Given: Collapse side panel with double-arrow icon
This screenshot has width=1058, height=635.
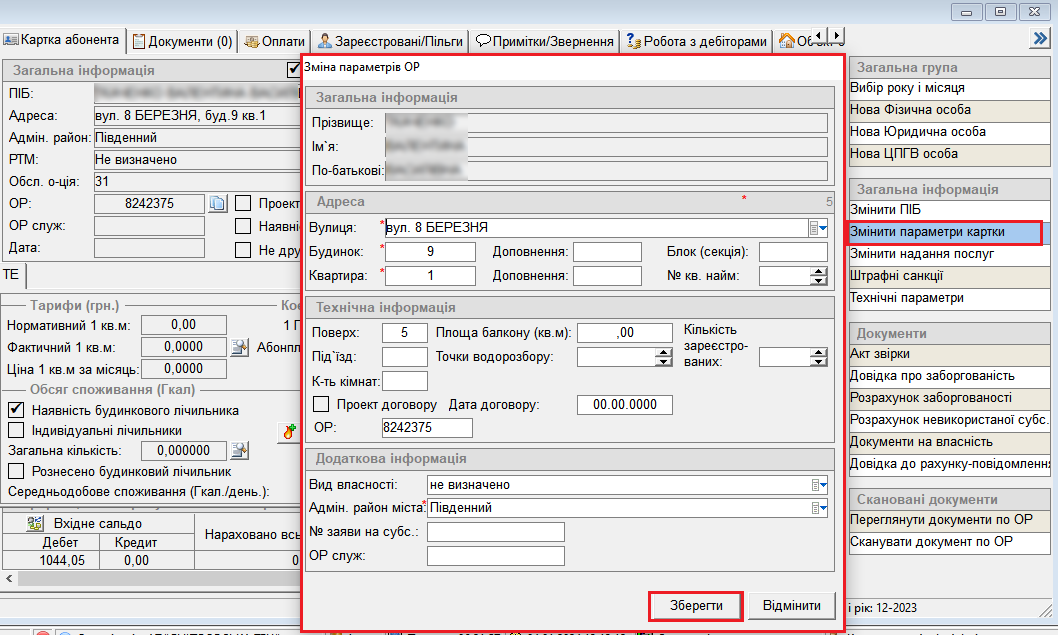Looking at the screenshot, I should 1038,38.
